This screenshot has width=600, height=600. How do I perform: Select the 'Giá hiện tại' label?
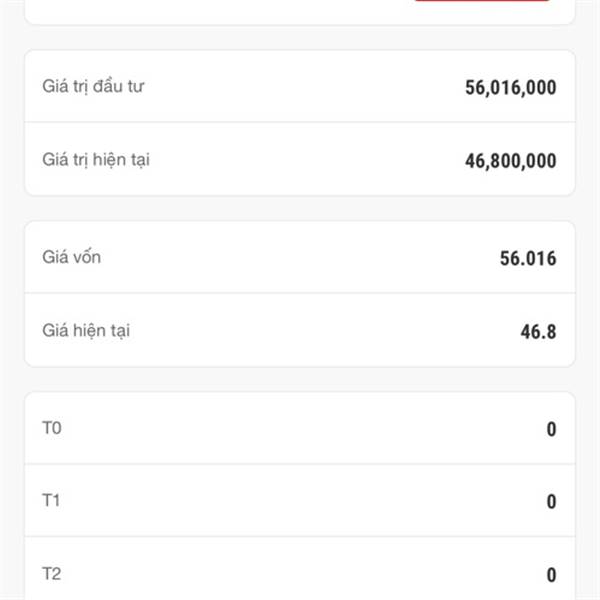(x=86, y=331)
